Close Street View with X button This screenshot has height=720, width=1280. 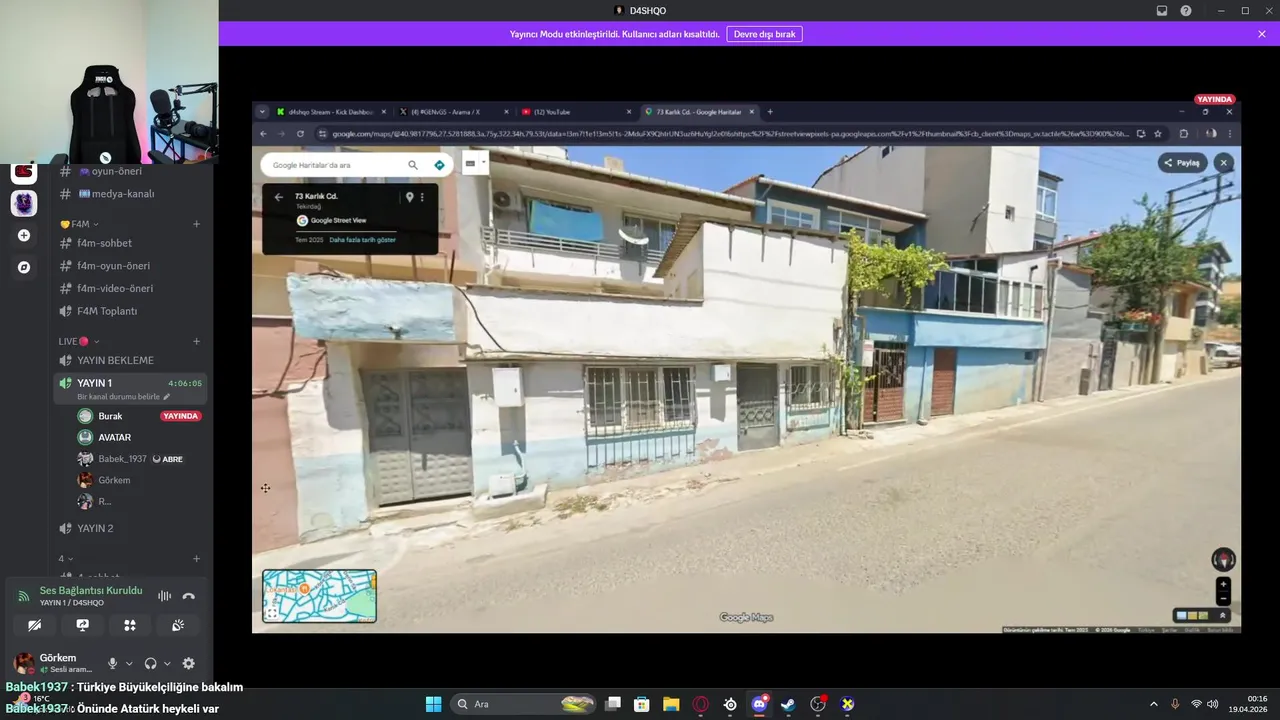[x=1223, y=162]
